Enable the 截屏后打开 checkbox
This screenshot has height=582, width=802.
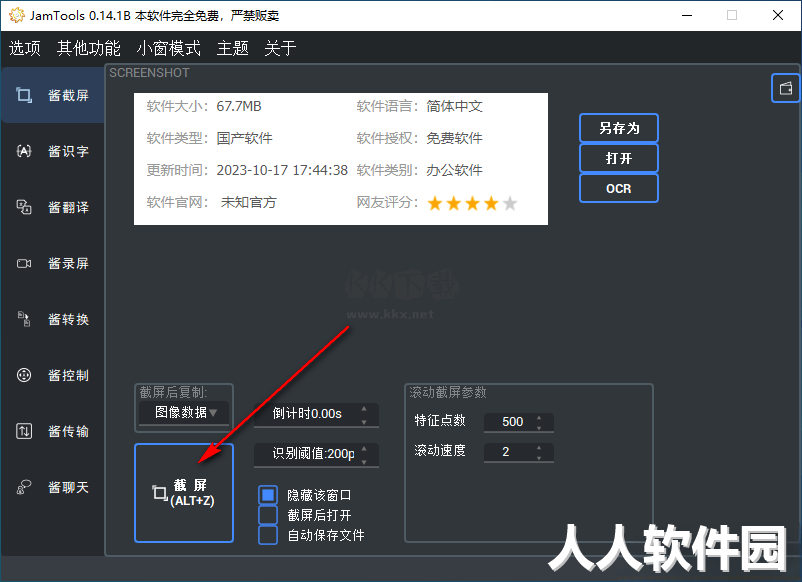tap(268, 515)
